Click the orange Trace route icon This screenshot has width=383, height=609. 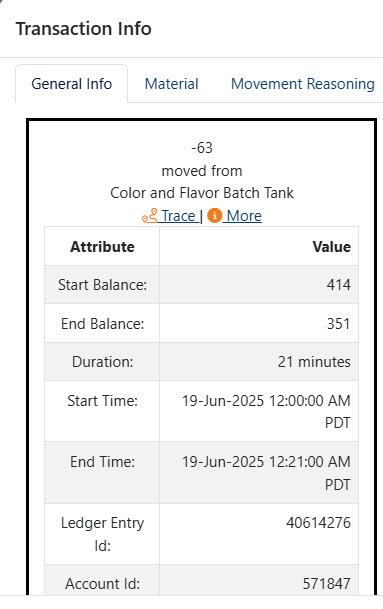[150, 216]
